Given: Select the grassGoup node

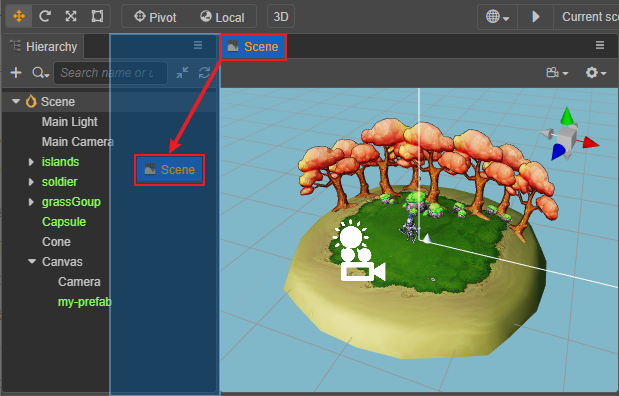Looking at the screenshot, I should tap(71, 202).
